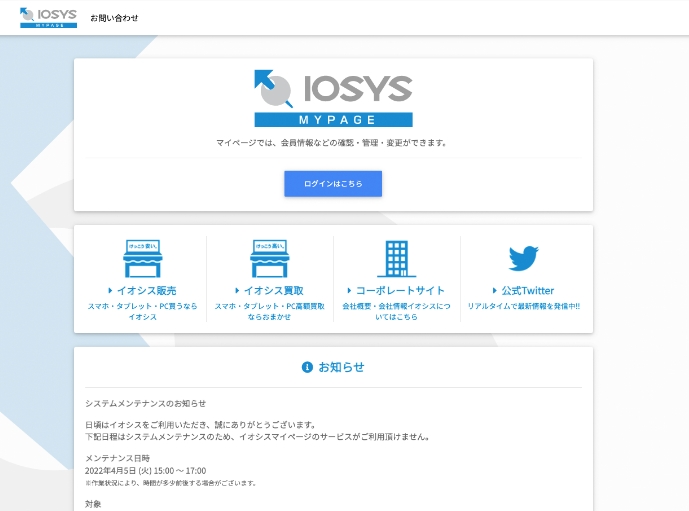Click the IOSYS MYPAGE header logo

48,18
